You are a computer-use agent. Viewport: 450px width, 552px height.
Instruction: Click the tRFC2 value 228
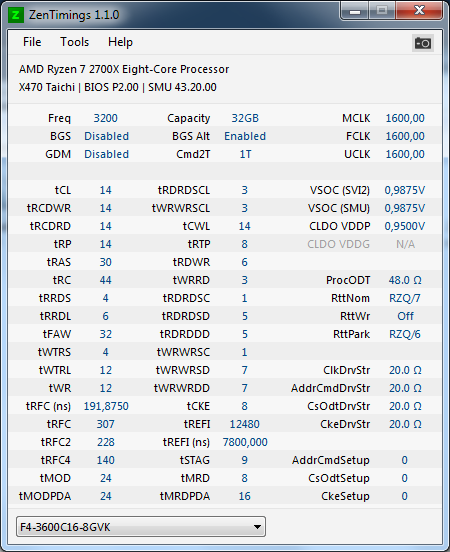click(106, 442)
